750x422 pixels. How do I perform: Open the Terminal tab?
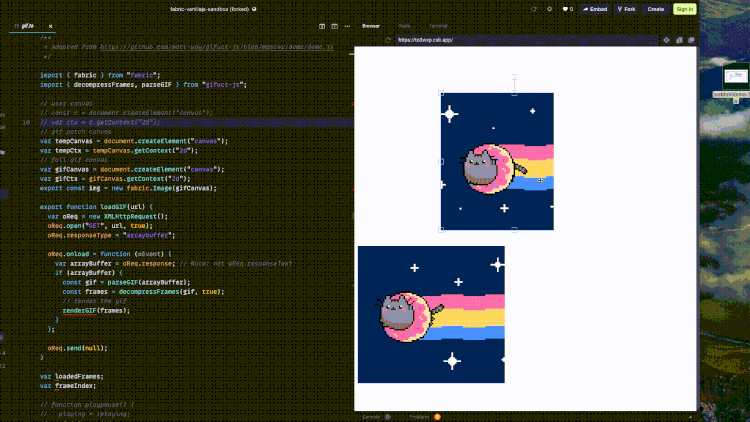coord(438,25)
